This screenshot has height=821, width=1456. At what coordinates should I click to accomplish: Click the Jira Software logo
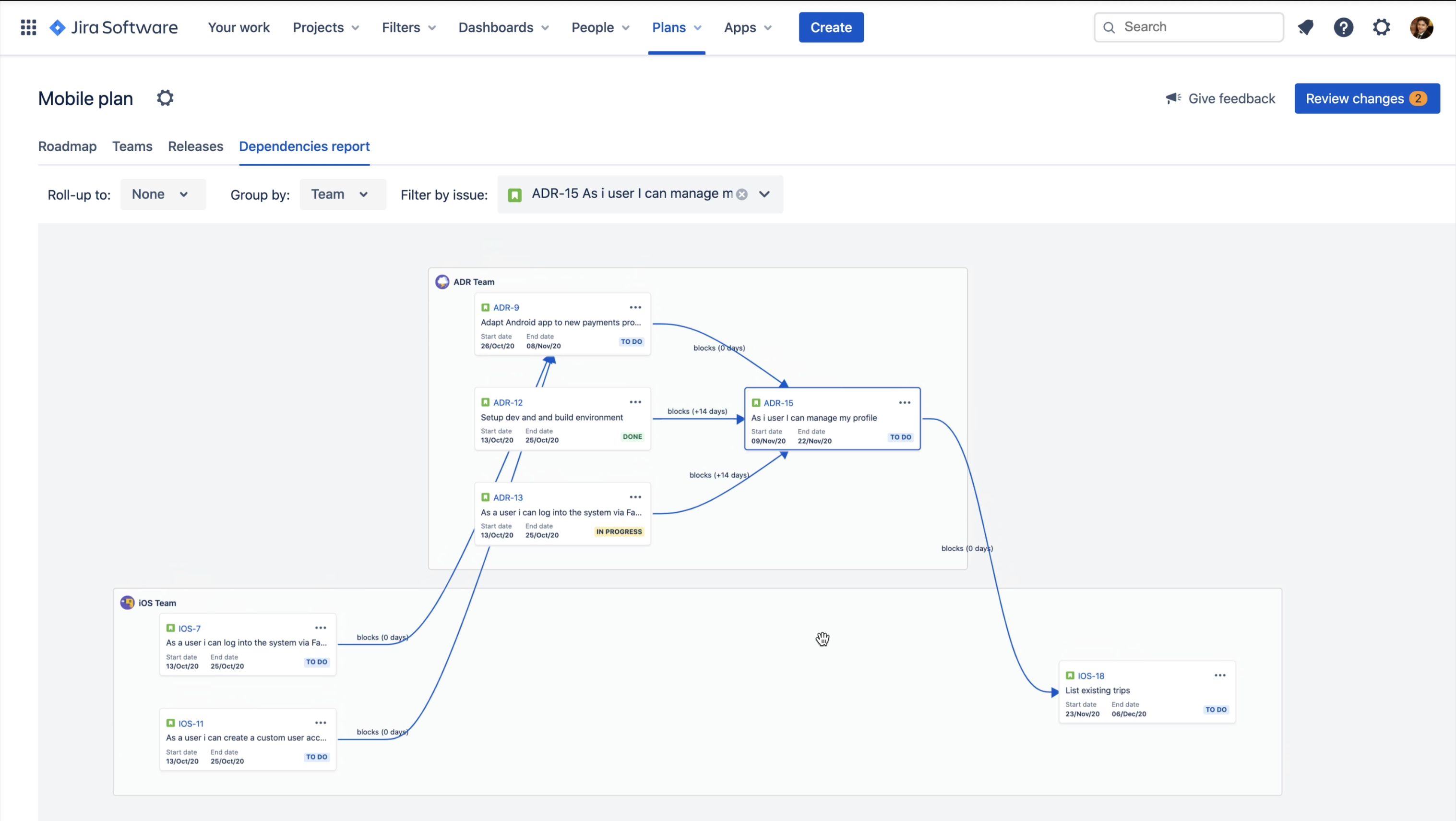[115, 26]
